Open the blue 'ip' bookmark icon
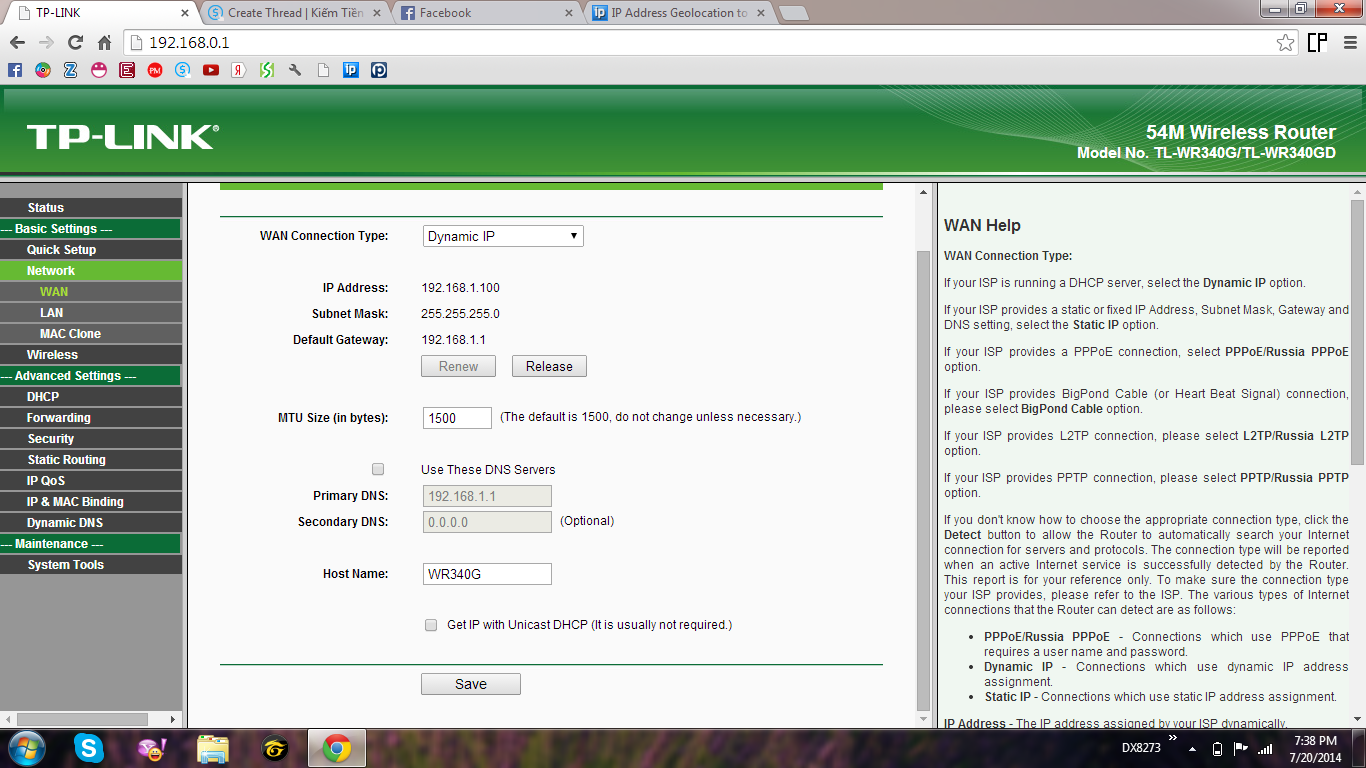The height and width of the screenshot is (768, 1366). [350, 70]
